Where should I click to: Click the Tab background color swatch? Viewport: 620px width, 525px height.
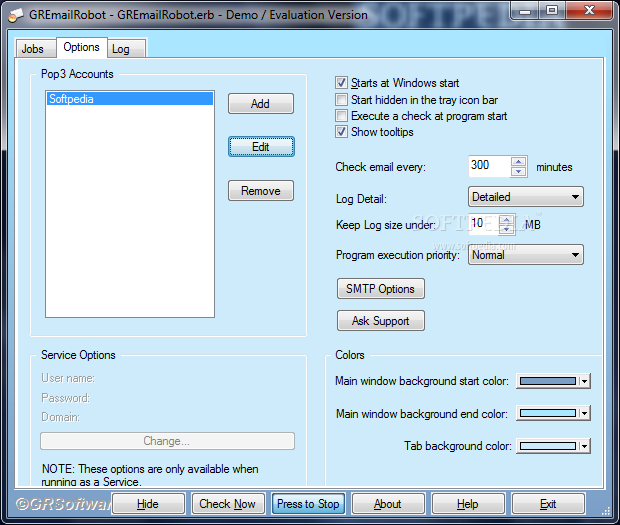coord(548,446)
